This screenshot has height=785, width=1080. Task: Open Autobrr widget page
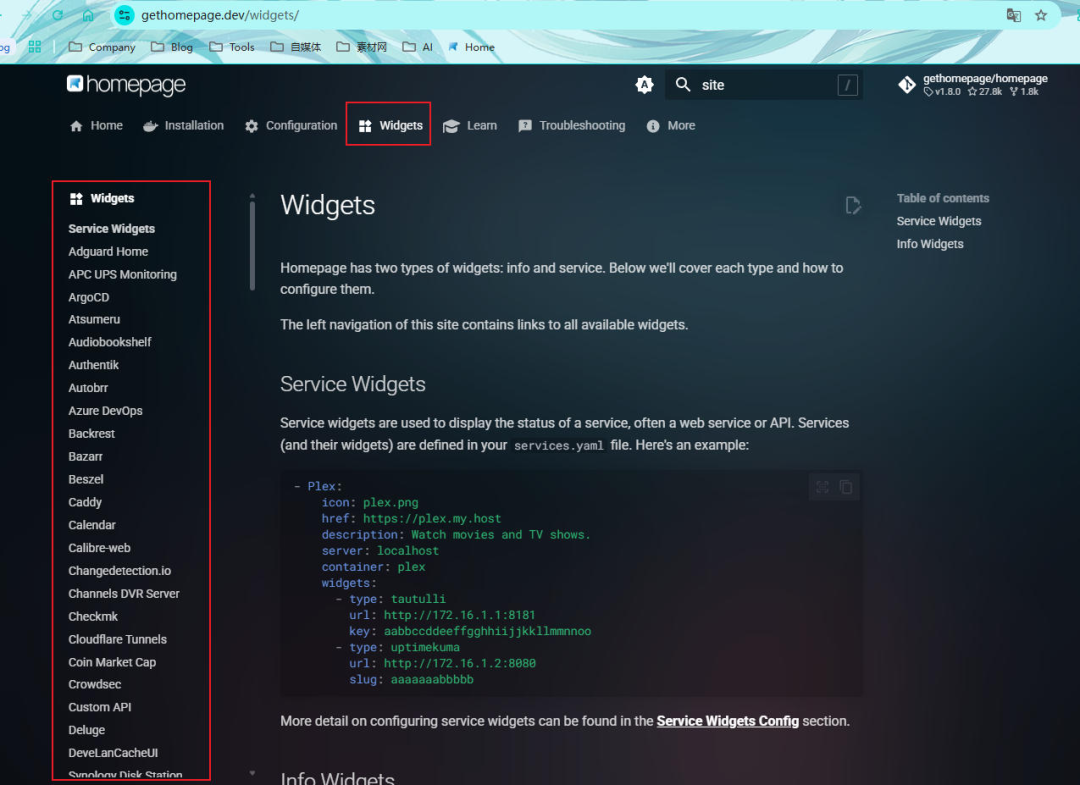(88, 388)
